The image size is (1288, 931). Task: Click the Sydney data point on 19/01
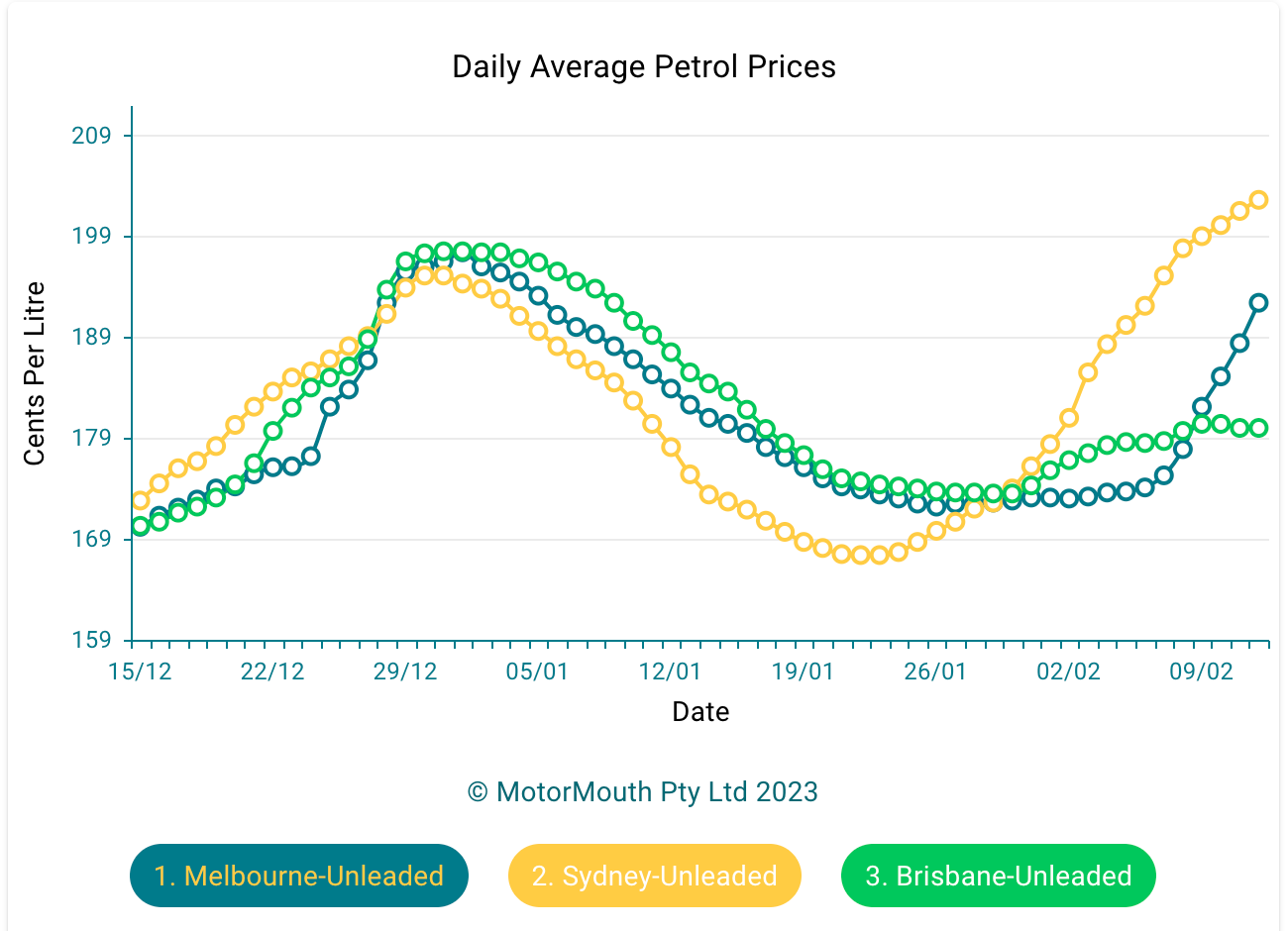coord(804,542)
